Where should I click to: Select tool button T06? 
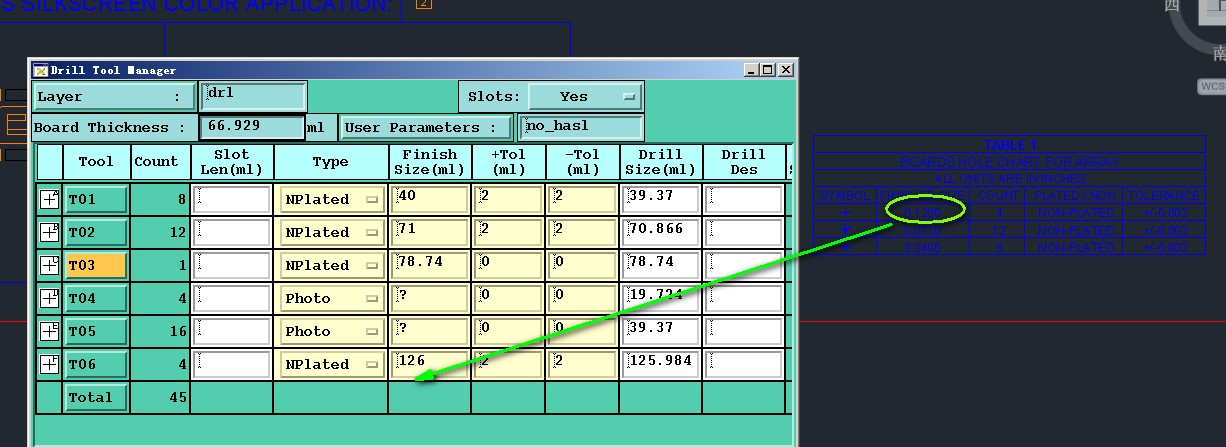pyautogui.click(x=96, y=364)
